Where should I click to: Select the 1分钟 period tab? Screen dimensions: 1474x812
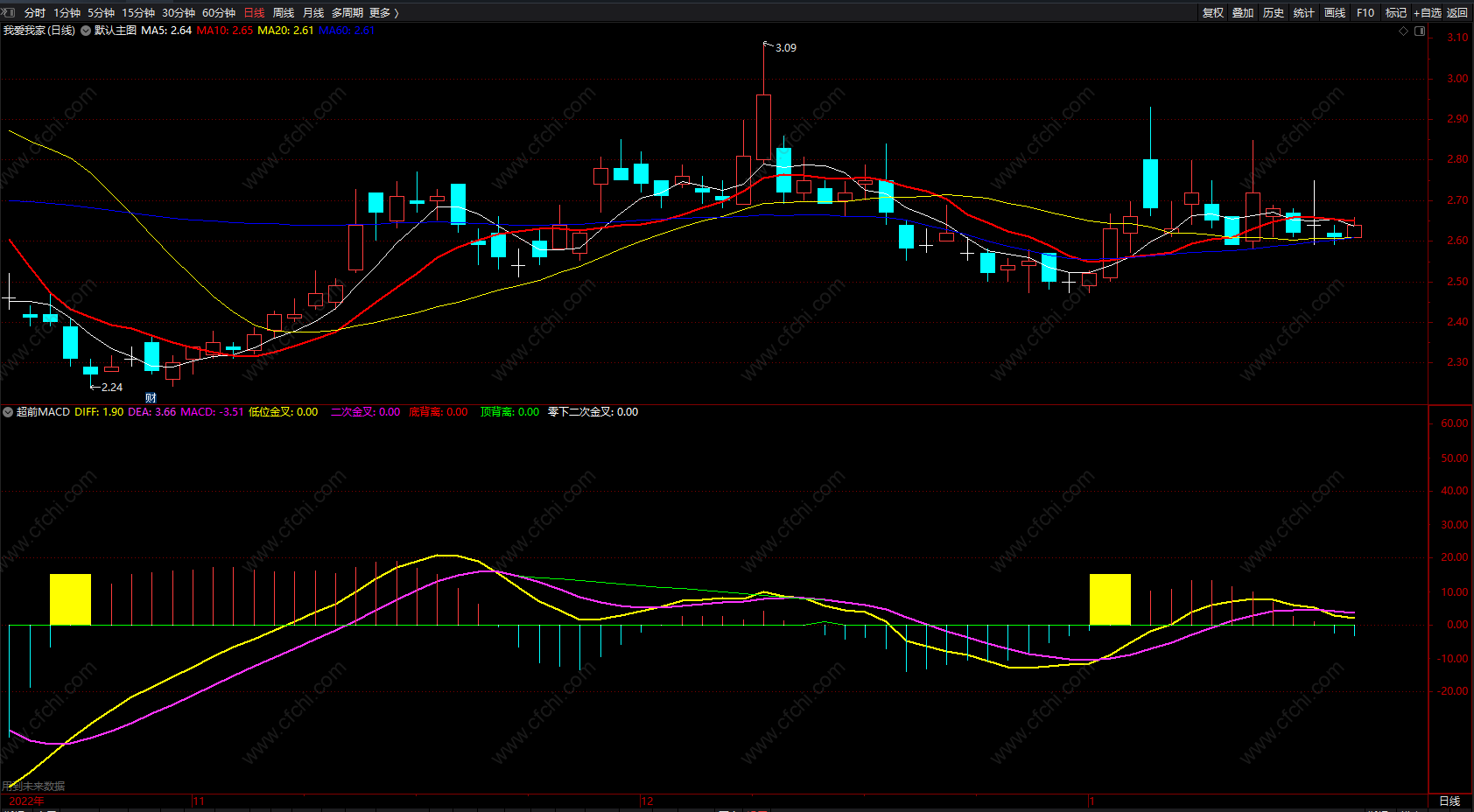67,12
